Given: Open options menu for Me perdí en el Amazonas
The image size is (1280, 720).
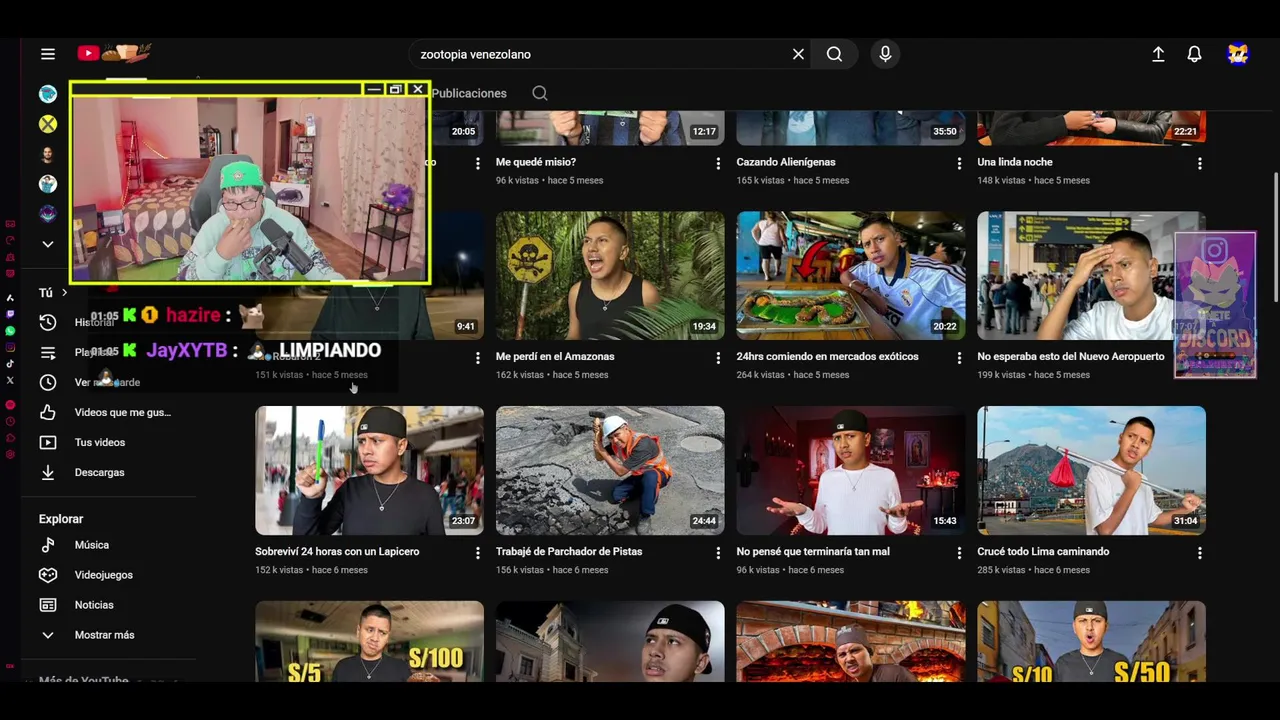Looking at the screenshot, I should point(717,358).
